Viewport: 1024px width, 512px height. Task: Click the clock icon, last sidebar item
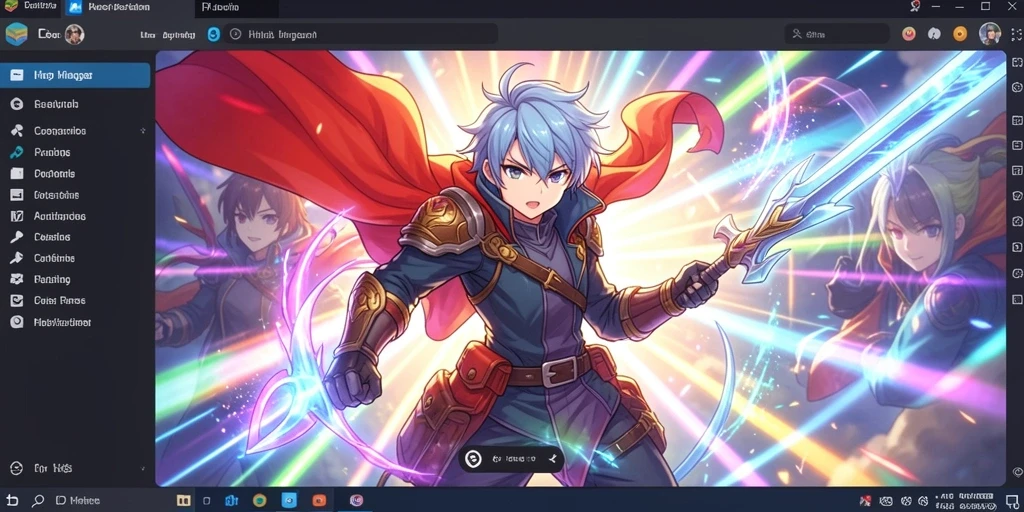pyautogui.click(x=17, y=322)
